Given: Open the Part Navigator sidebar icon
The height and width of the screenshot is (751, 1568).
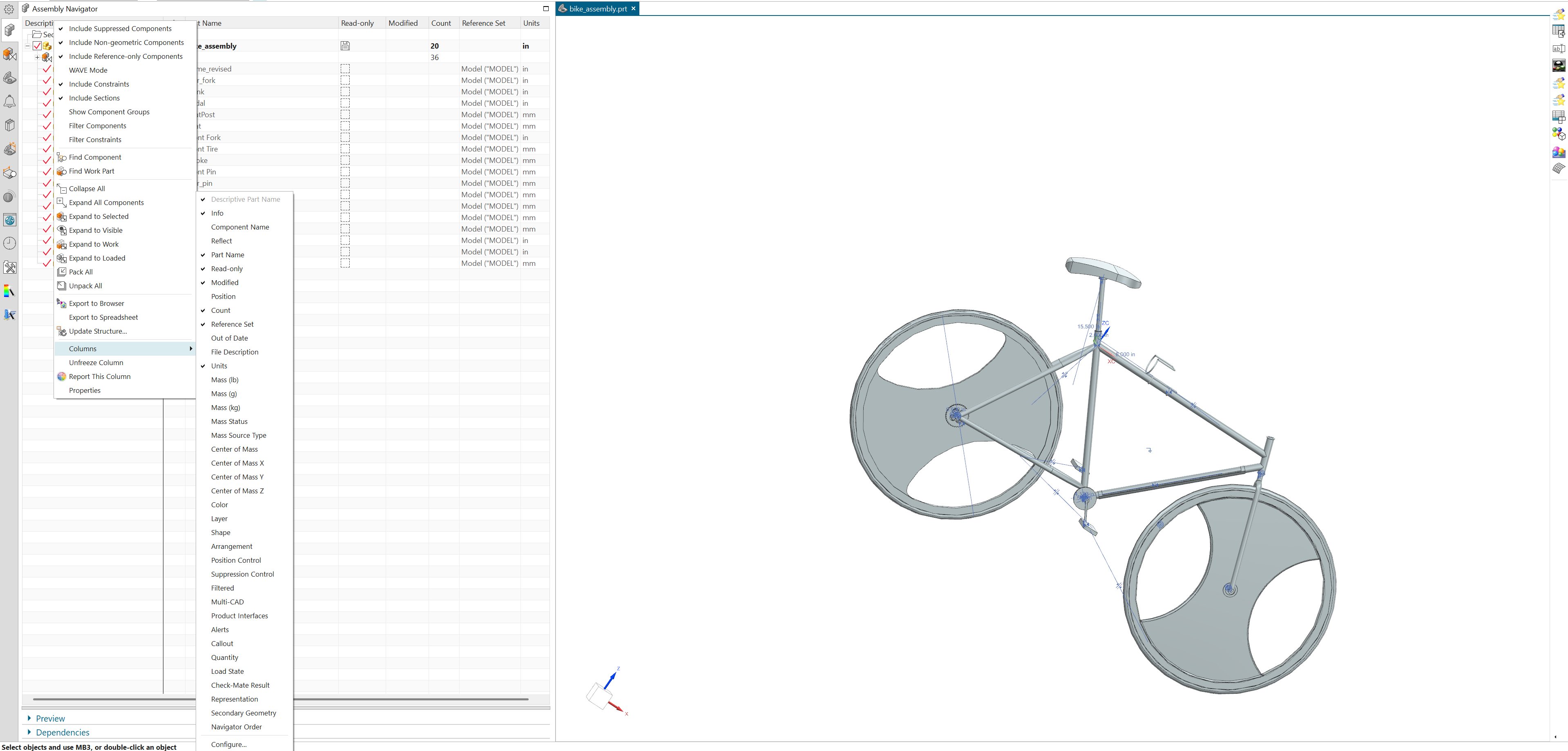Looking at the screenshot, I should tap(9, 78).
